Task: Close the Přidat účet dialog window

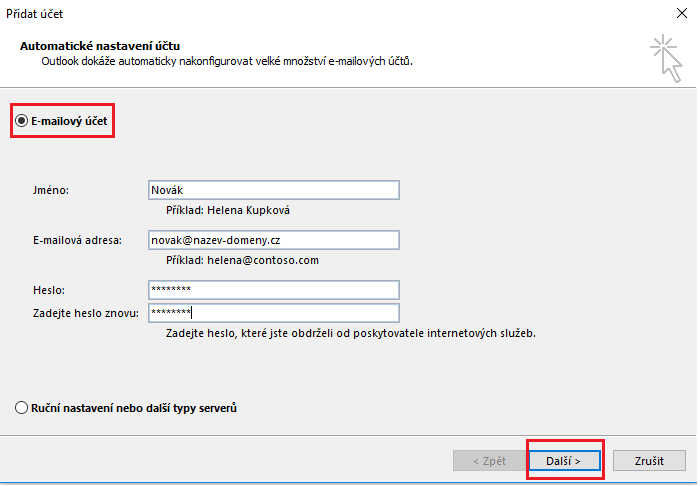Action: 682,14
